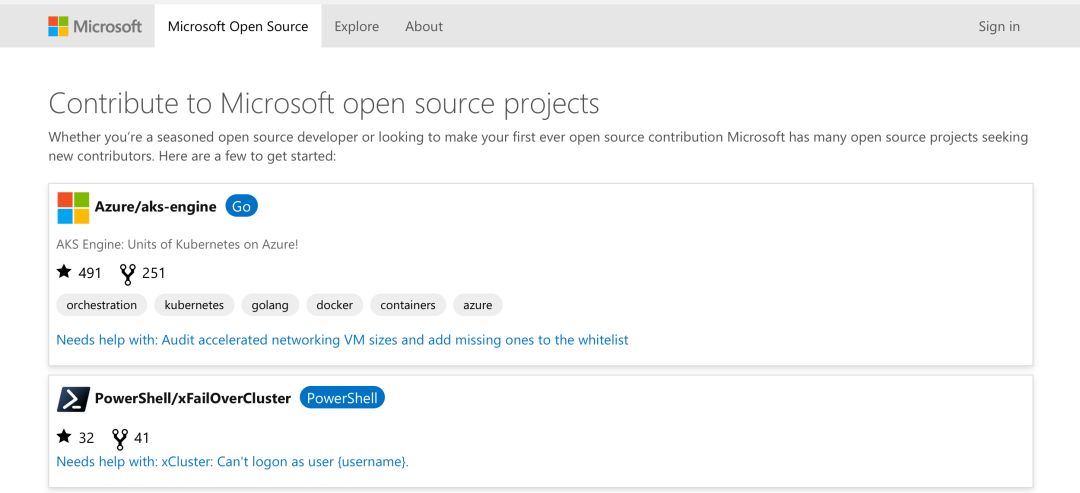Select the Go language badge

pos(241,207)
